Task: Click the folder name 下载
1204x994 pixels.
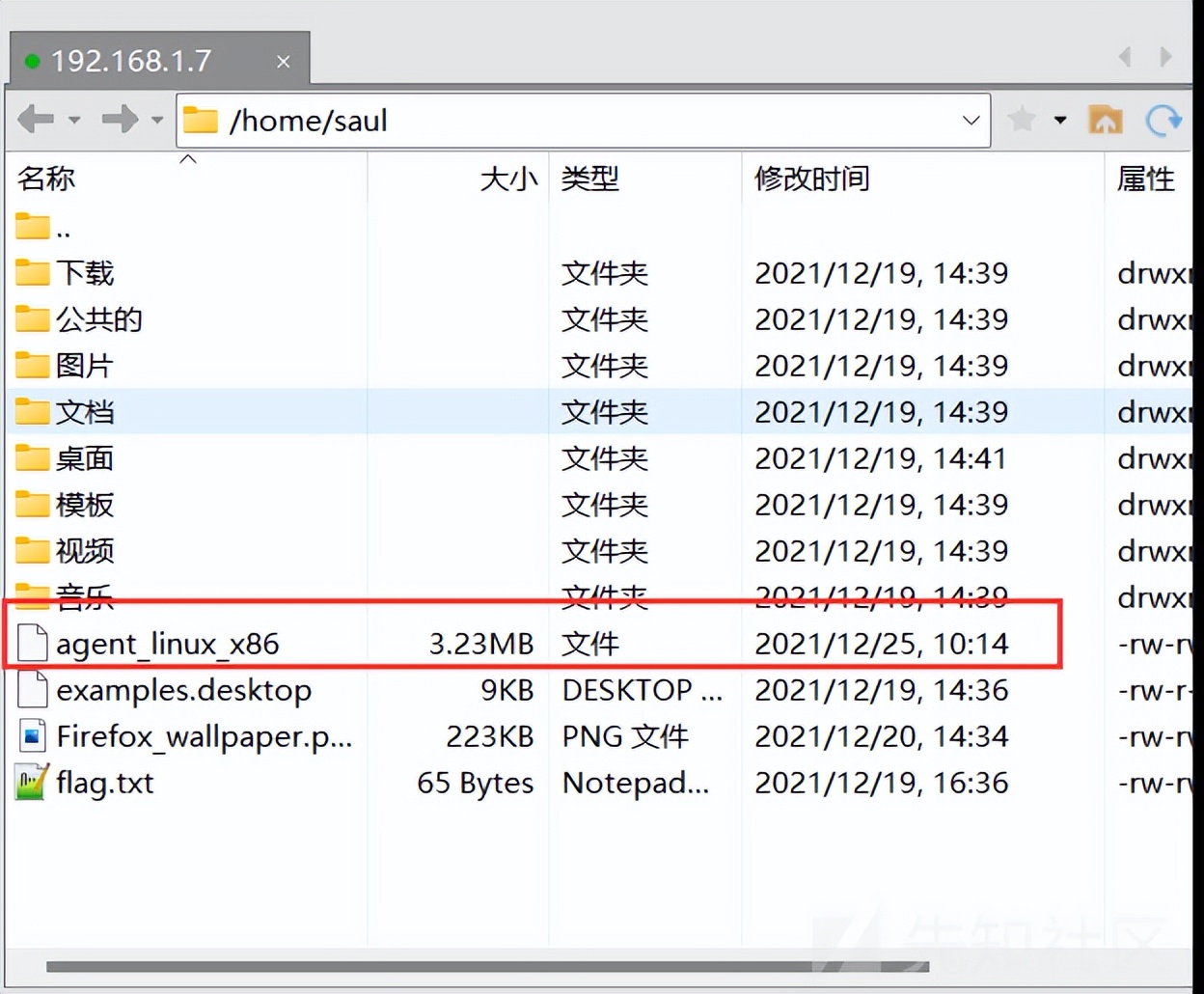Action: [x=85, y=273]
